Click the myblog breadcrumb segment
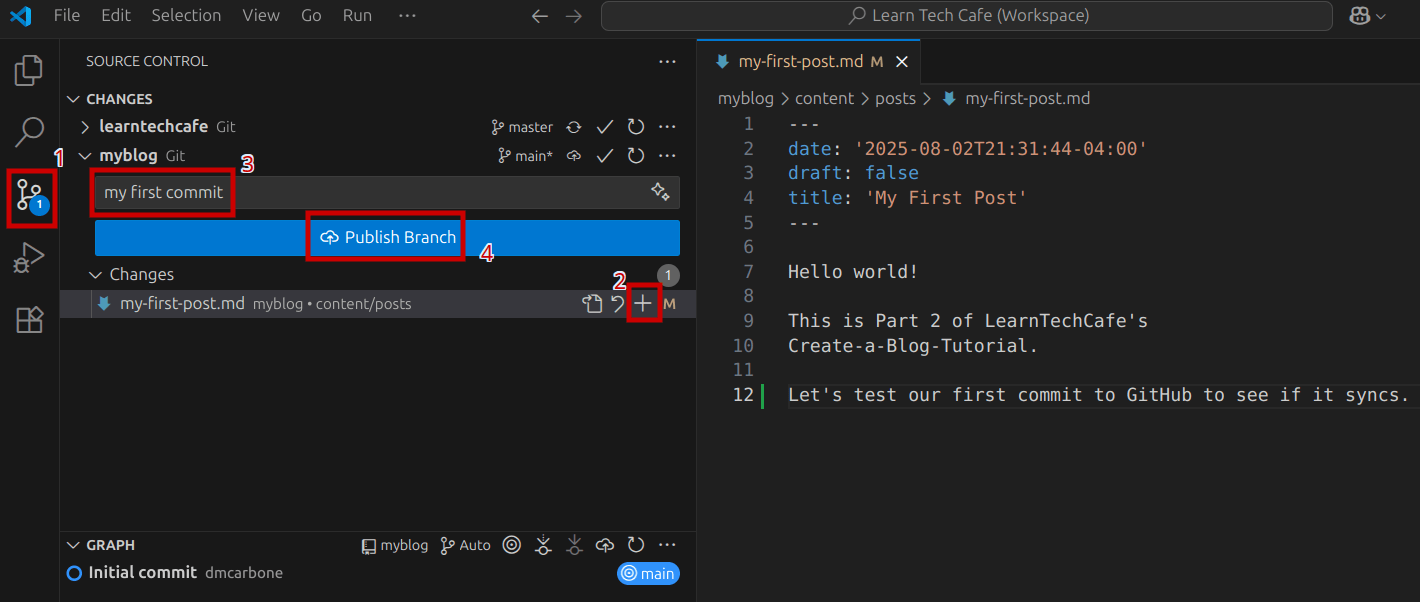Image resolution: width=1420 pixels, height=602 pixels. pyautogui.click(x=746, y=99)
